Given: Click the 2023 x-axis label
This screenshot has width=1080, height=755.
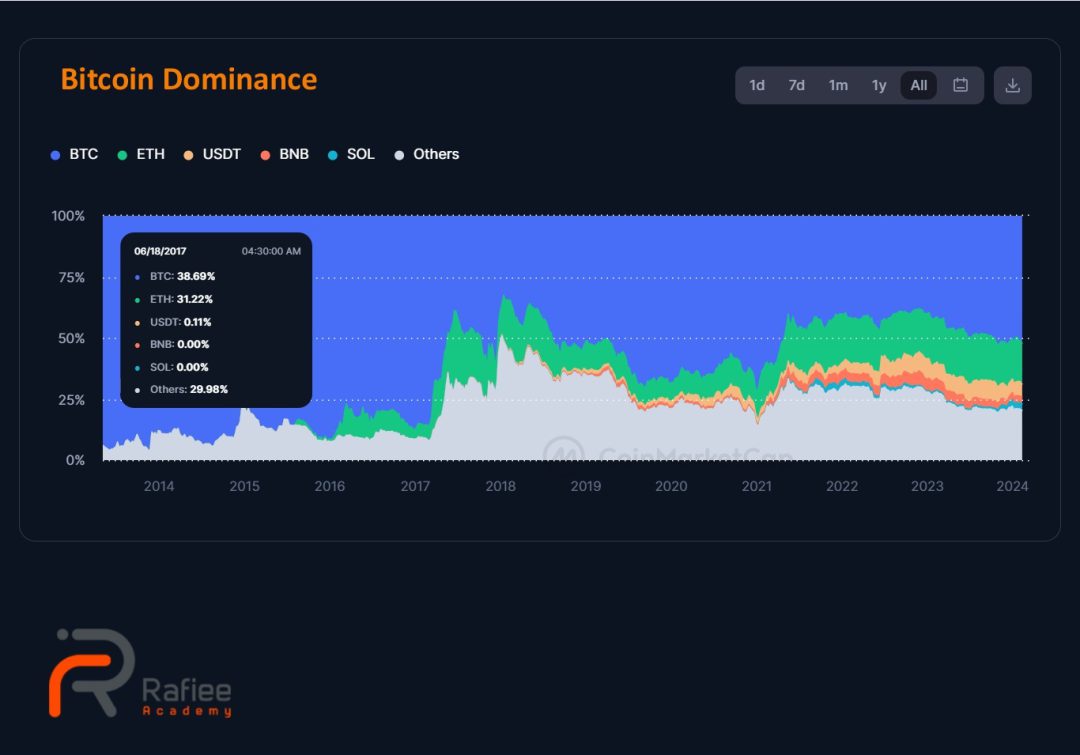Looking at the screenshot, I should [928, 486].
